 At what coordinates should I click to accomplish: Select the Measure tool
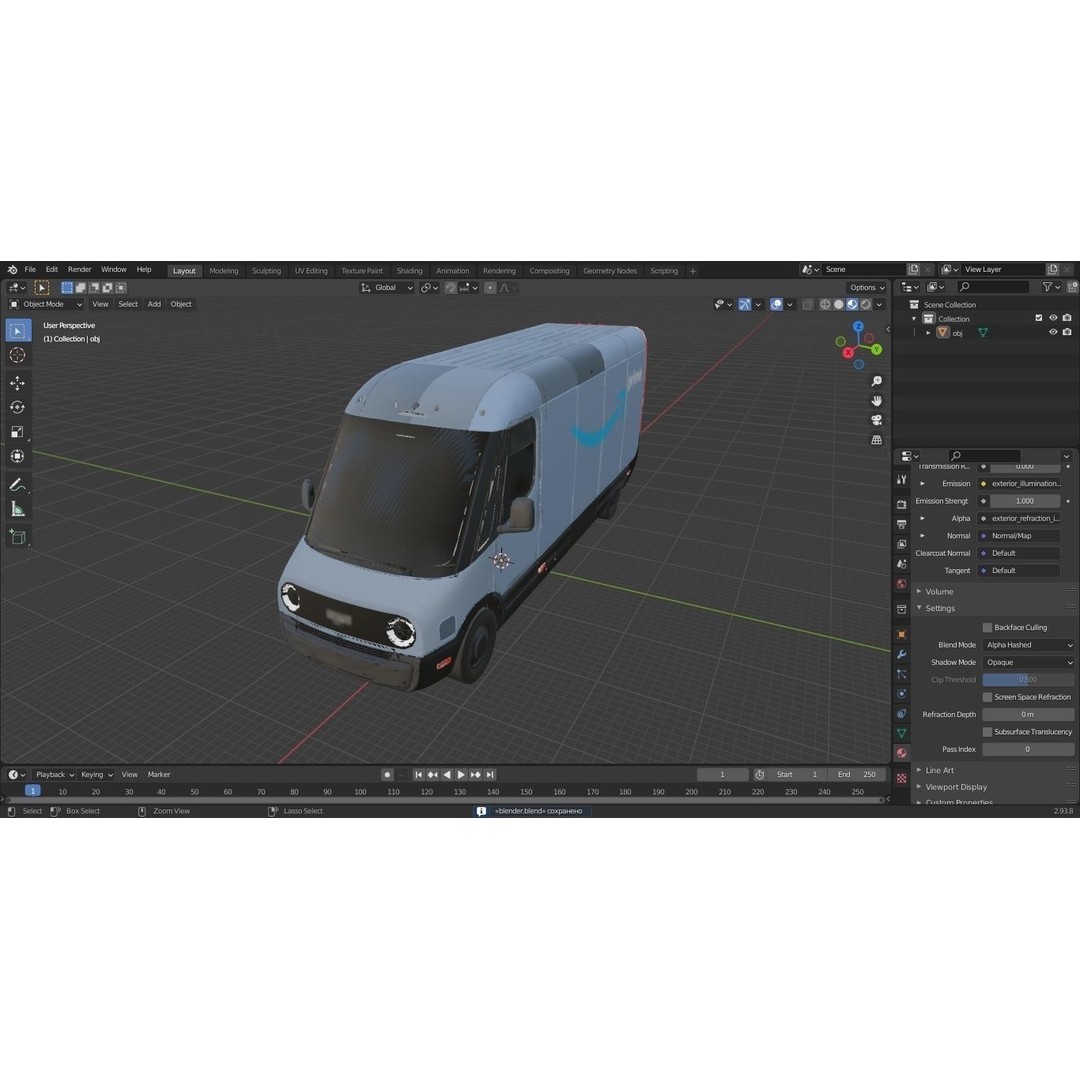[18, 510]
